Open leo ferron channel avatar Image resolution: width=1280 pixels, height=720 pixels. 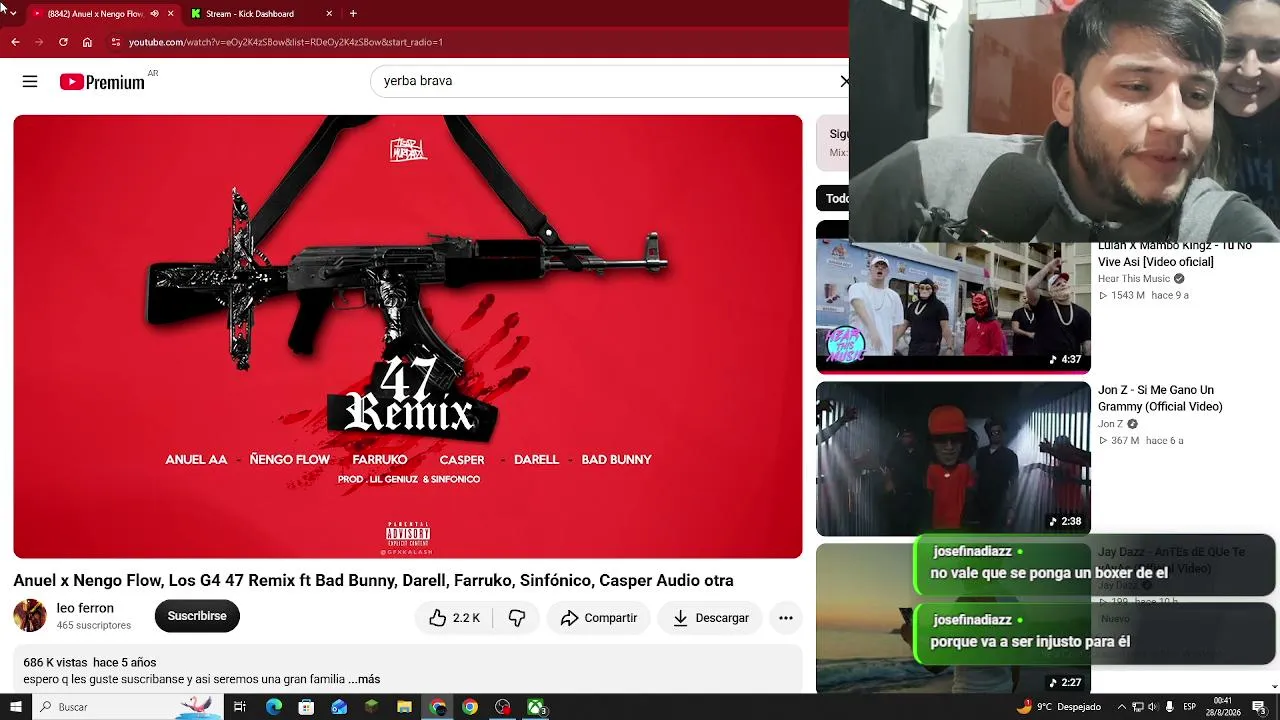[30, 616]
